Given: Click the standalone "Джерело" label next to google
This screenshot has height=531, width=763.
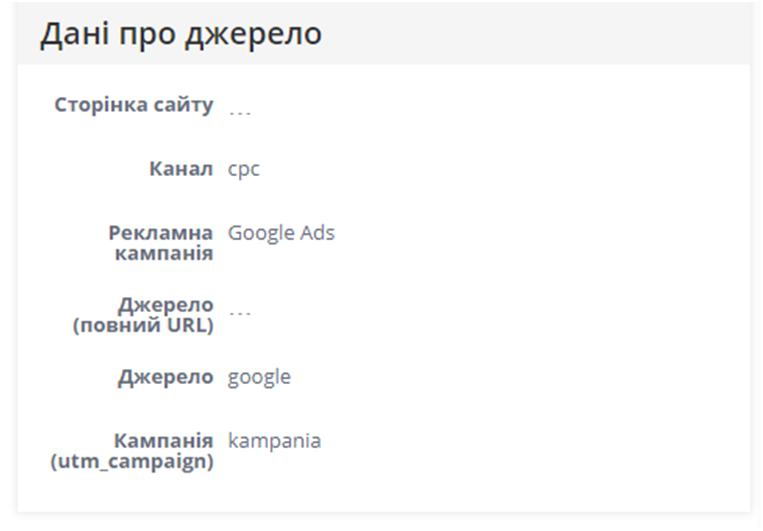Looking at the screenshot, I should (x=165, y=377).
